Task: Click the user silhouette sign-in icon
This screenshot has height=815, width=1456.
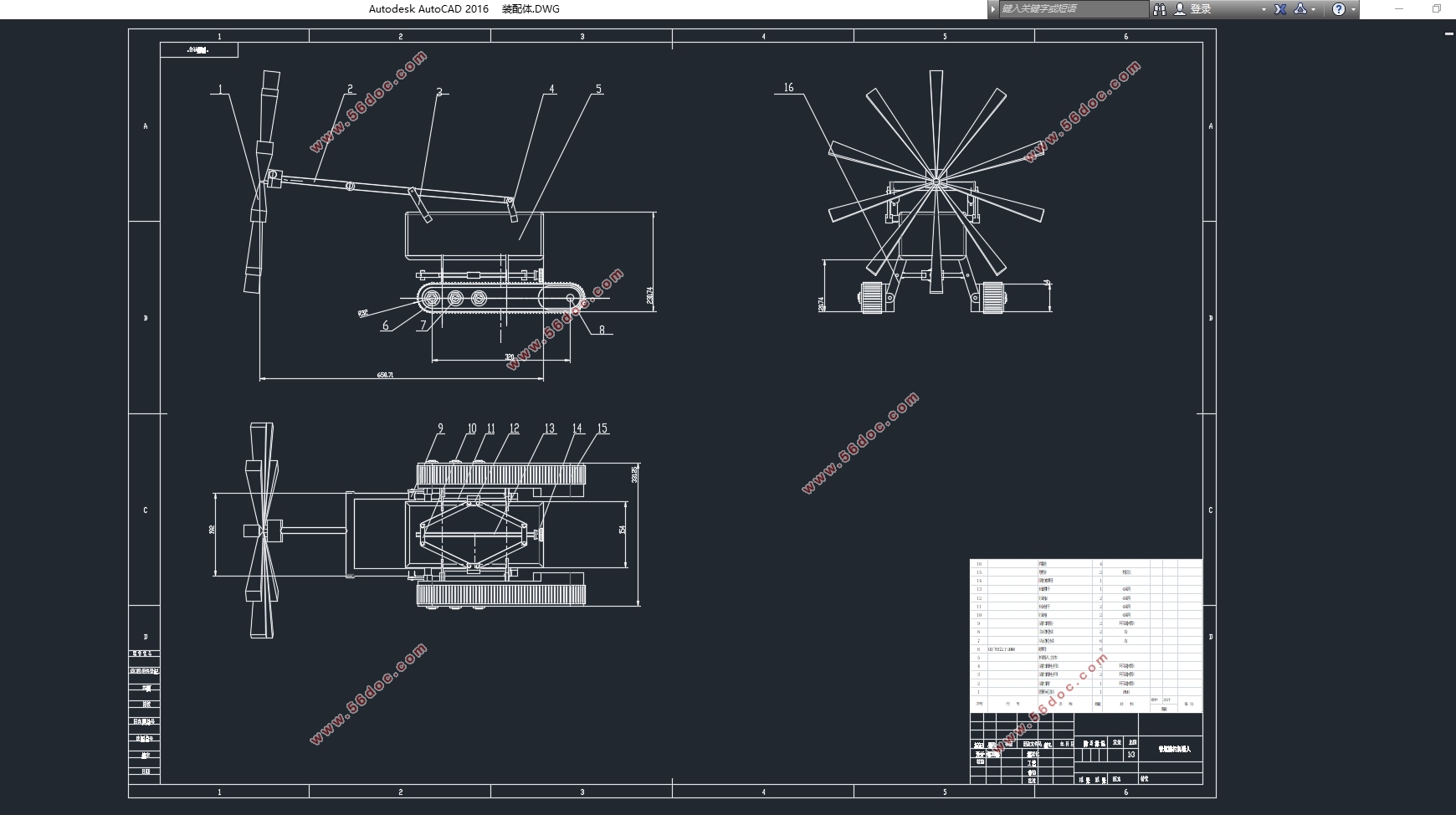Action: (1180, 9)
